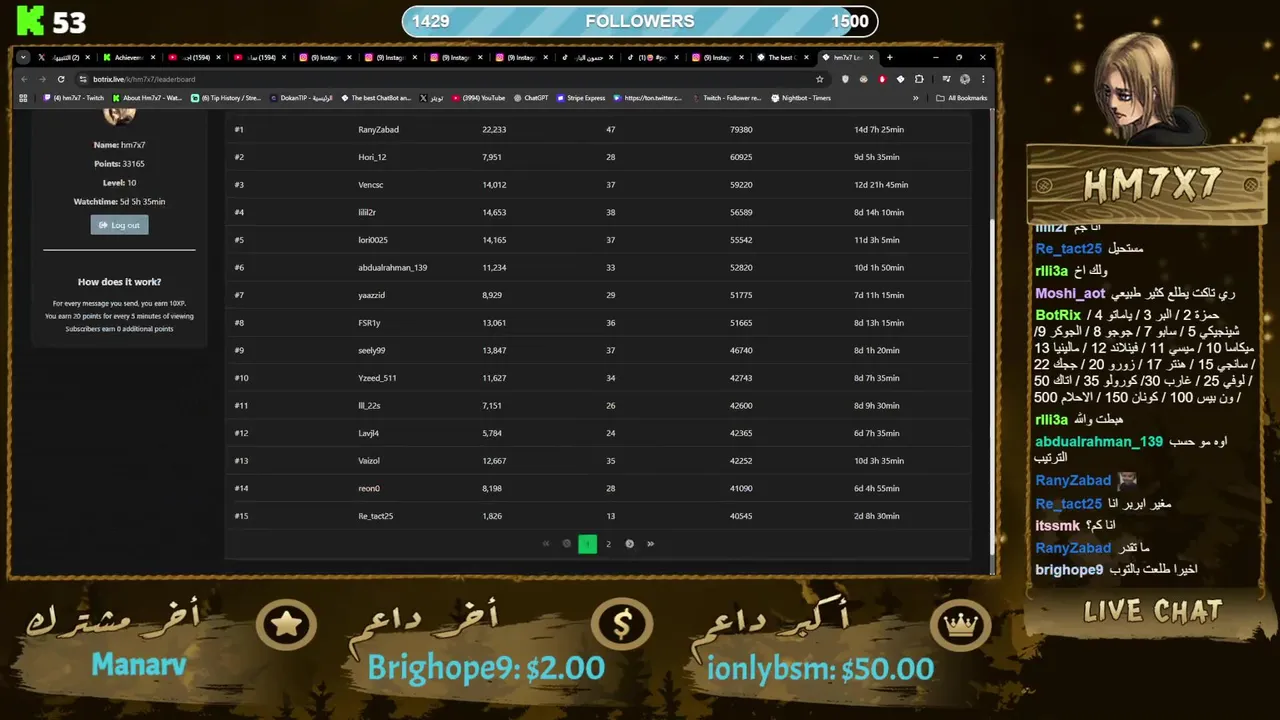1280x720 pixels.
Task: Click the Log out button
Action: [119, 225]
